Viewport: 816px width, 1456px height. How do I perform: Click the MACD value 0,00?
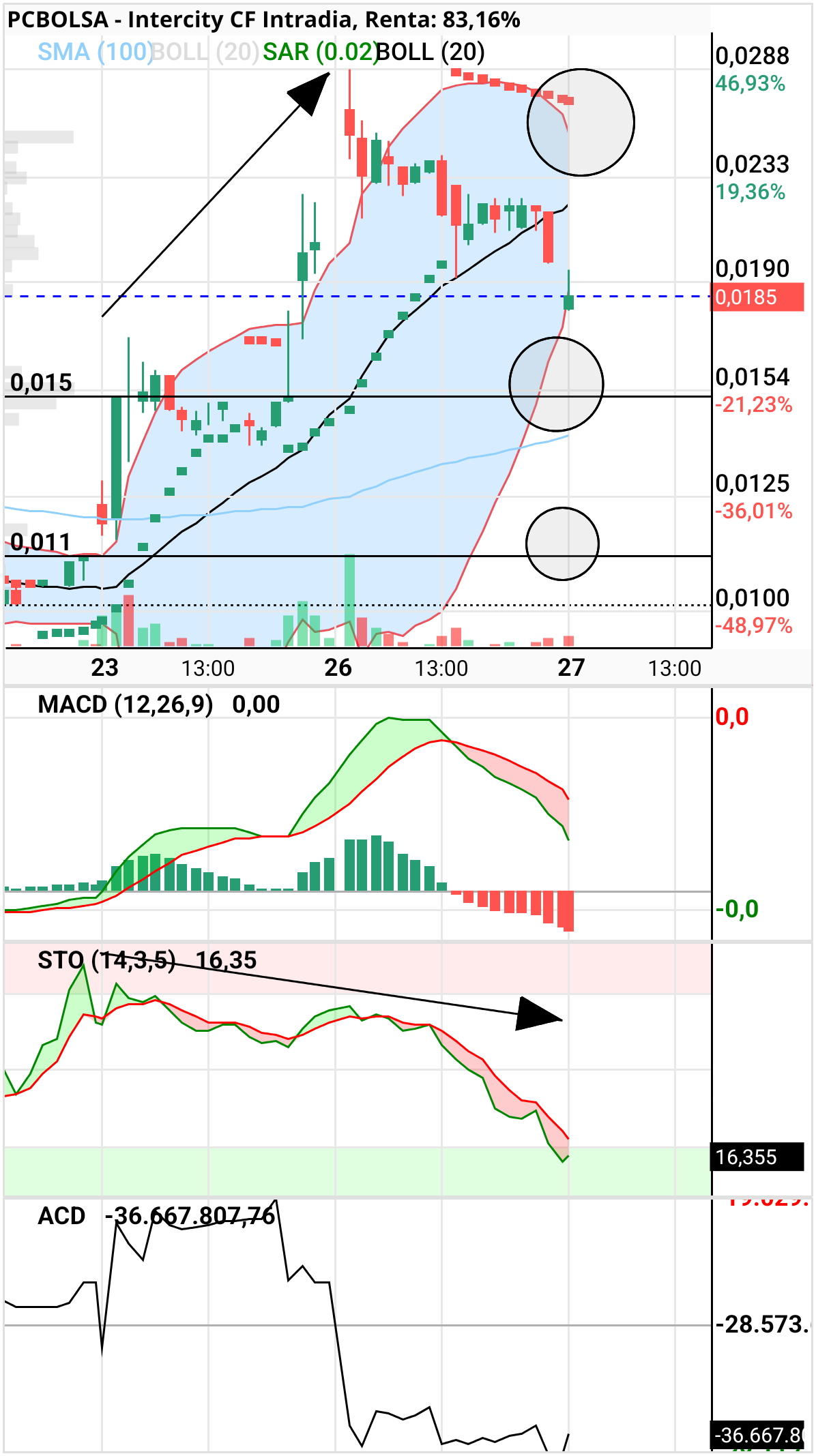[x=256, y=704]
